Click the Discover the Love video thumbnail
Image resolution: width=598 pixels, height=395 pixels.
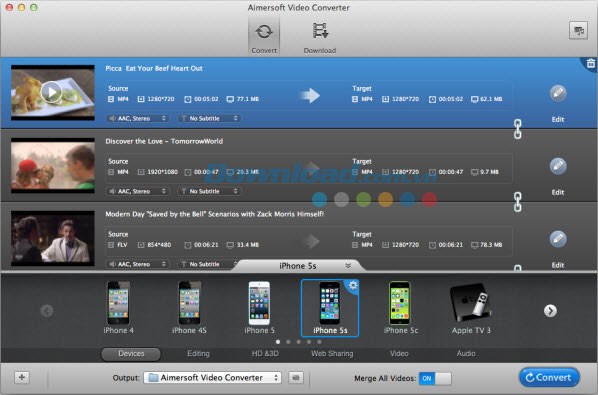53,165
